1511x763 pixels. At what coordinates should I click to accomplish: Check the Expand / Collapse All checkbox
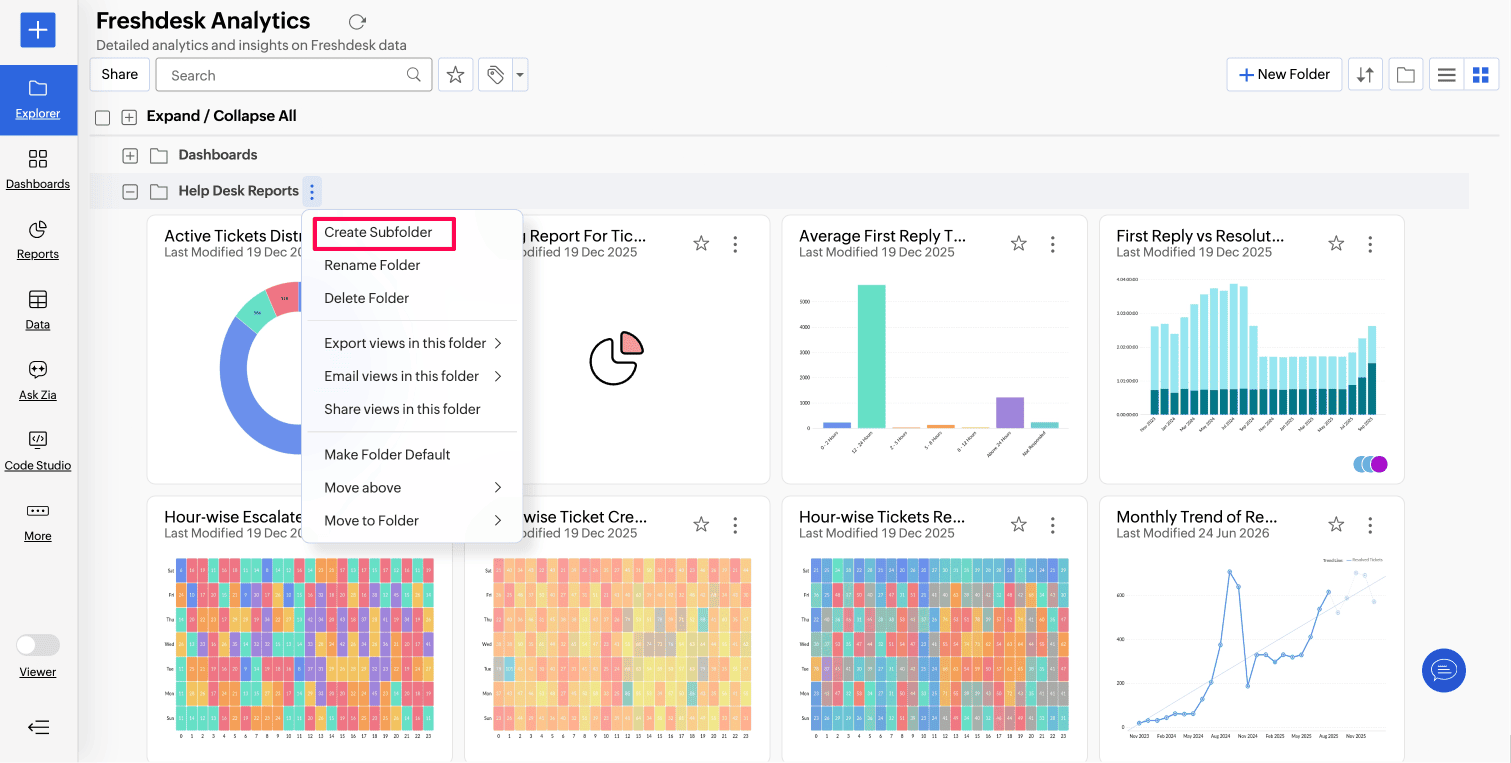pyautogui.click(x=102, y=118)
